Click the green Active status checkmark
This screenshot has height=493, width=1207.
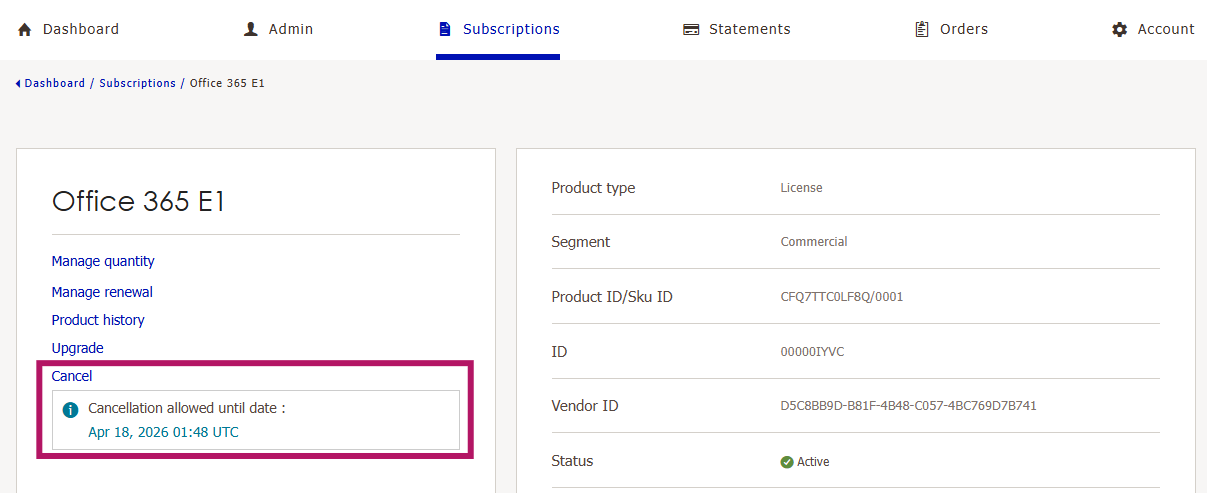[x=787, y=462]
